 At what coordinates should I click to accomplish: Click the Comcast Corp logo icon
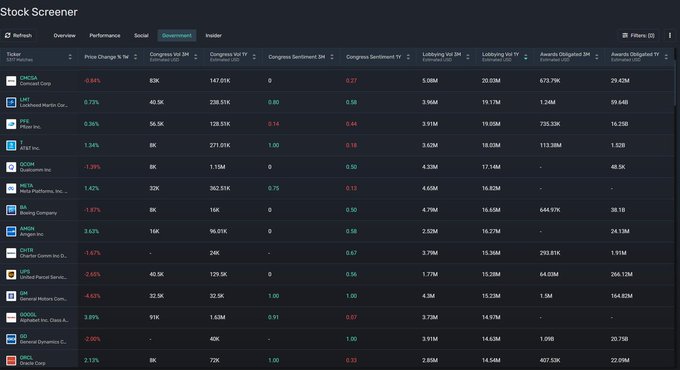click(11, 81)
